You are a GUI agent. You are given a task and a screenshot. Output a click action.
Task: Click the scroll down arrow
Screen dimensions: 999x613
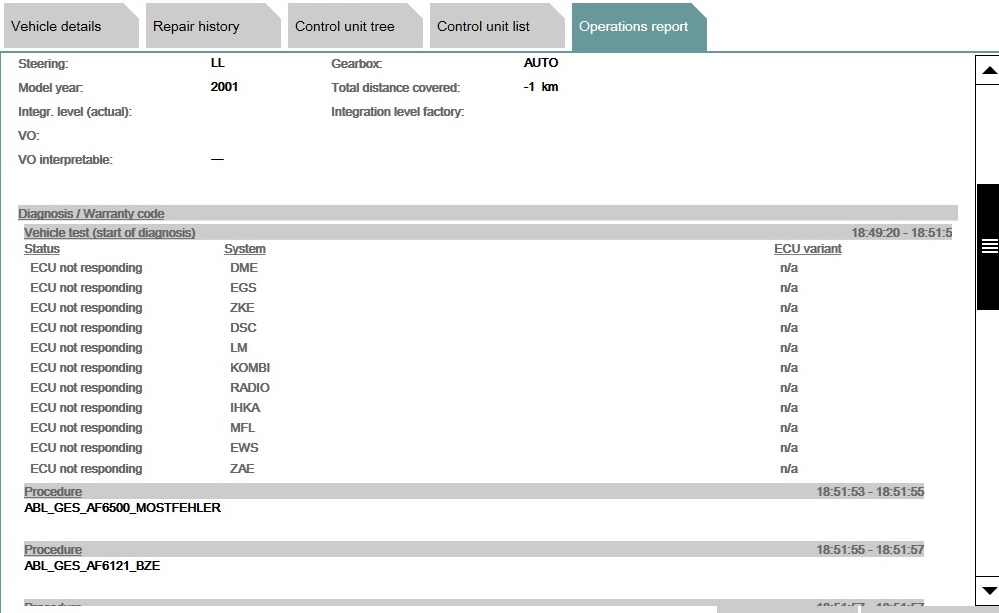point(989,592)
